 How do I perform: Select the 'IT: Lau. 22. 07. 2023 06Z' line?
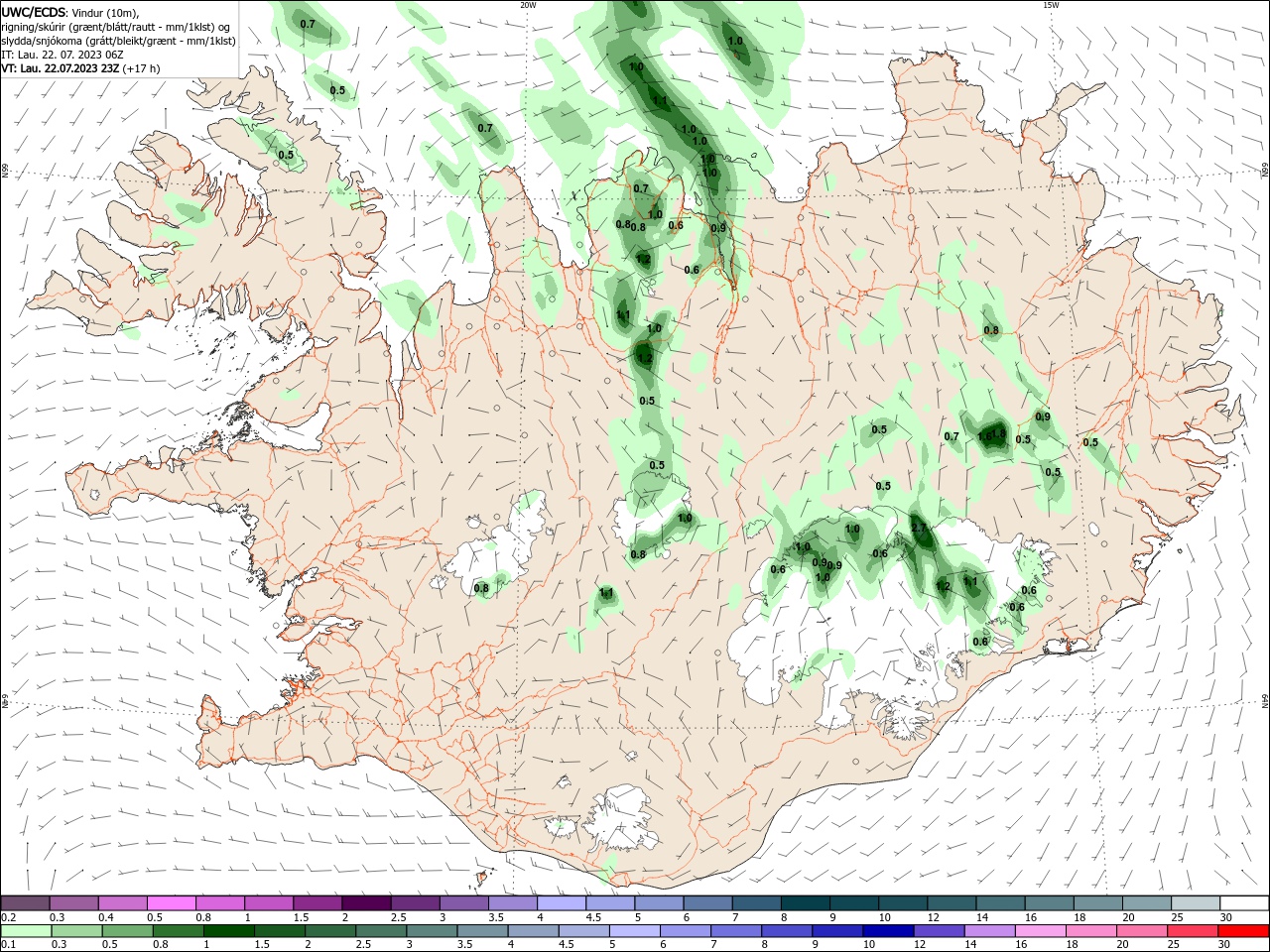62,55
